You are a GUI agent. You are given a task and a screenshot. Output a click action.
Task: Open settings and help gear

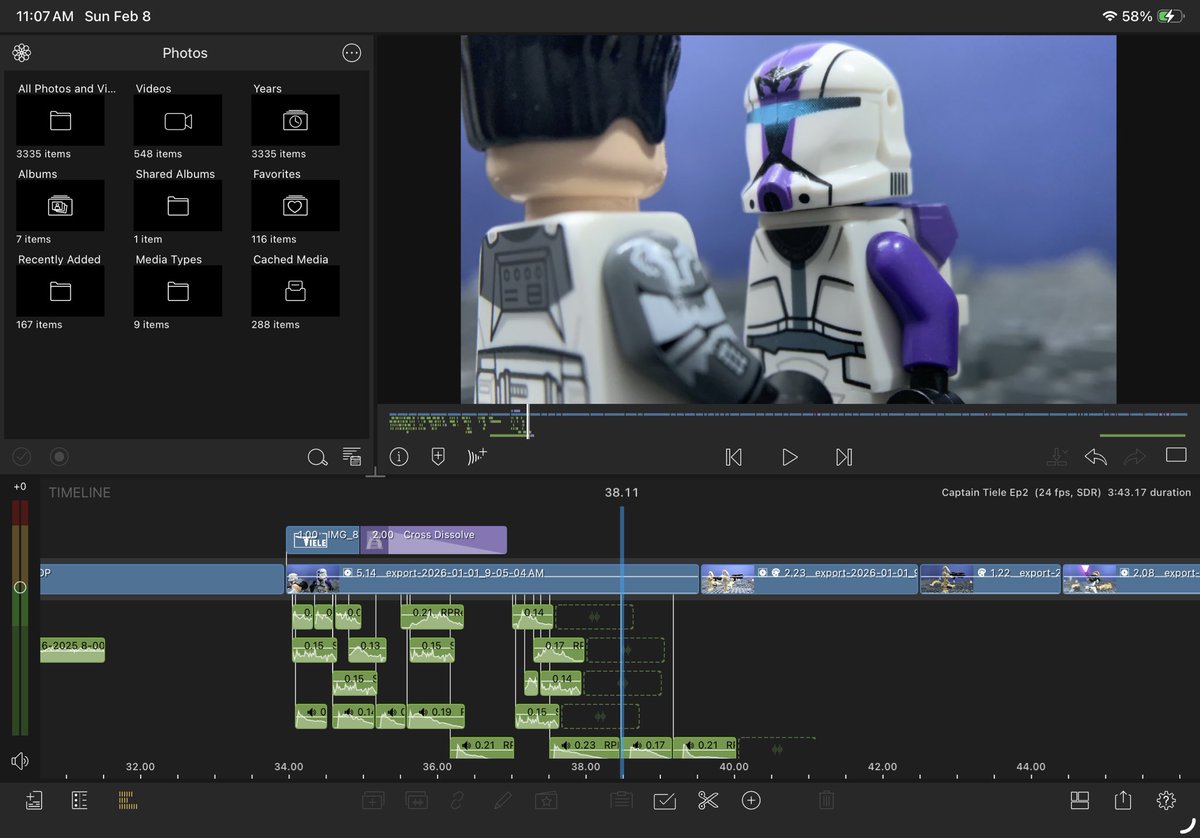1165,800
